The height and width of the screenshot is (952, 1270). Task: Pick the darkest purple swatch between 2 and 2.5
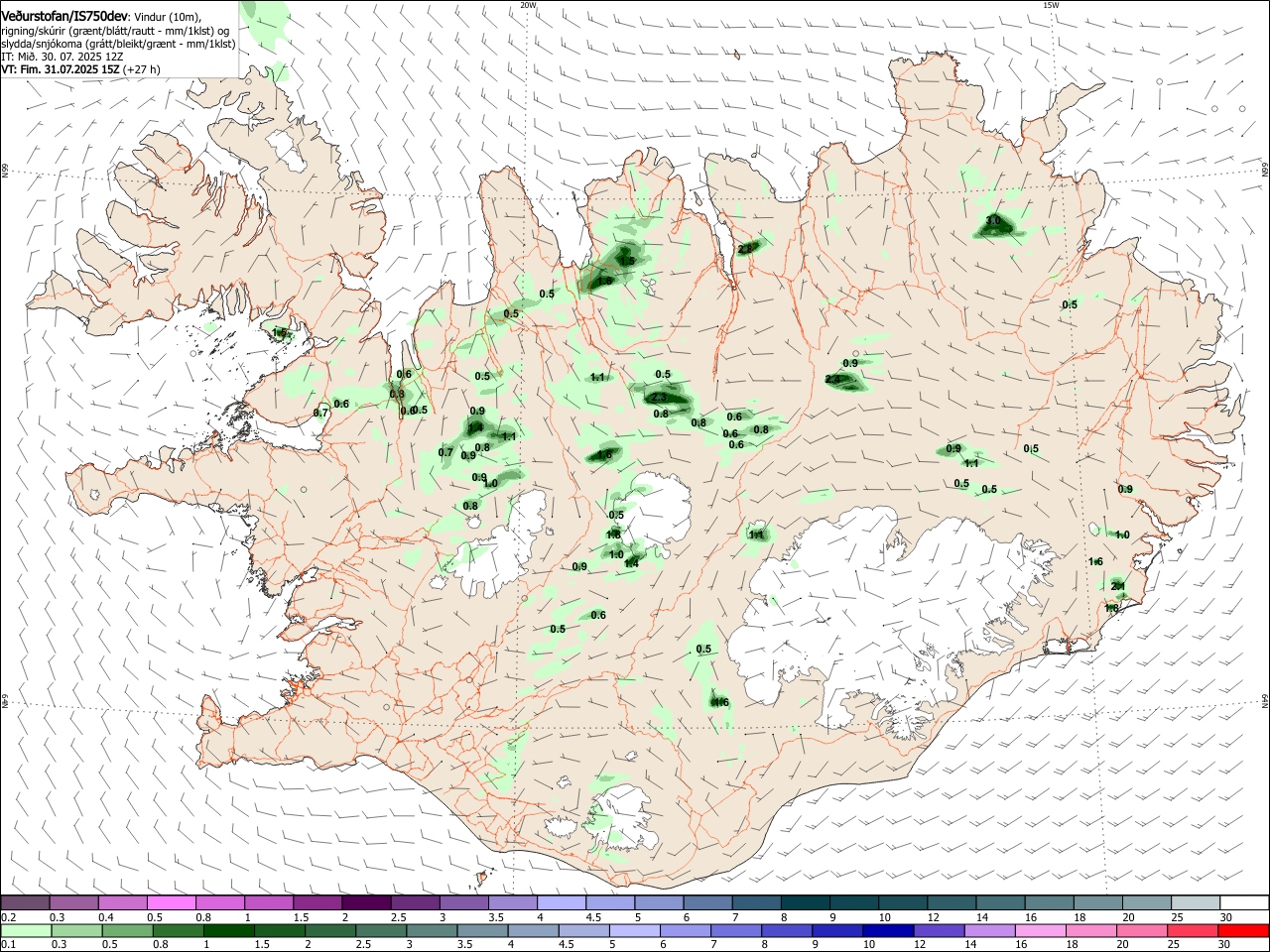[367, 902]
